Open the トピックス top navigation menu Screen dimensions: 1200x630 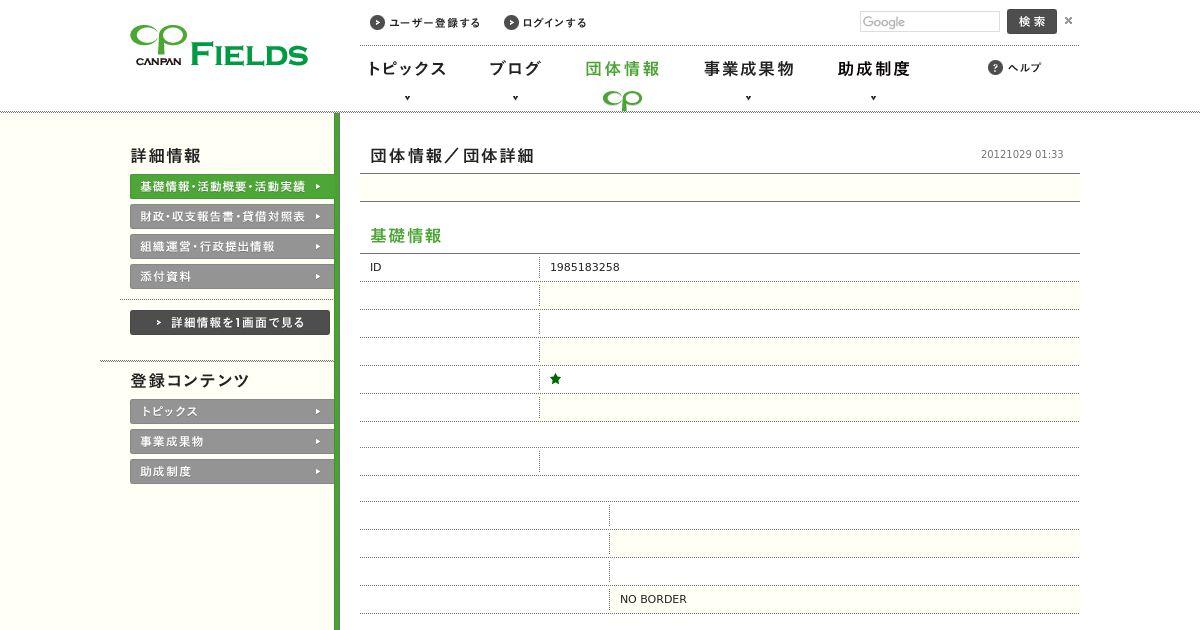[406, 69]
